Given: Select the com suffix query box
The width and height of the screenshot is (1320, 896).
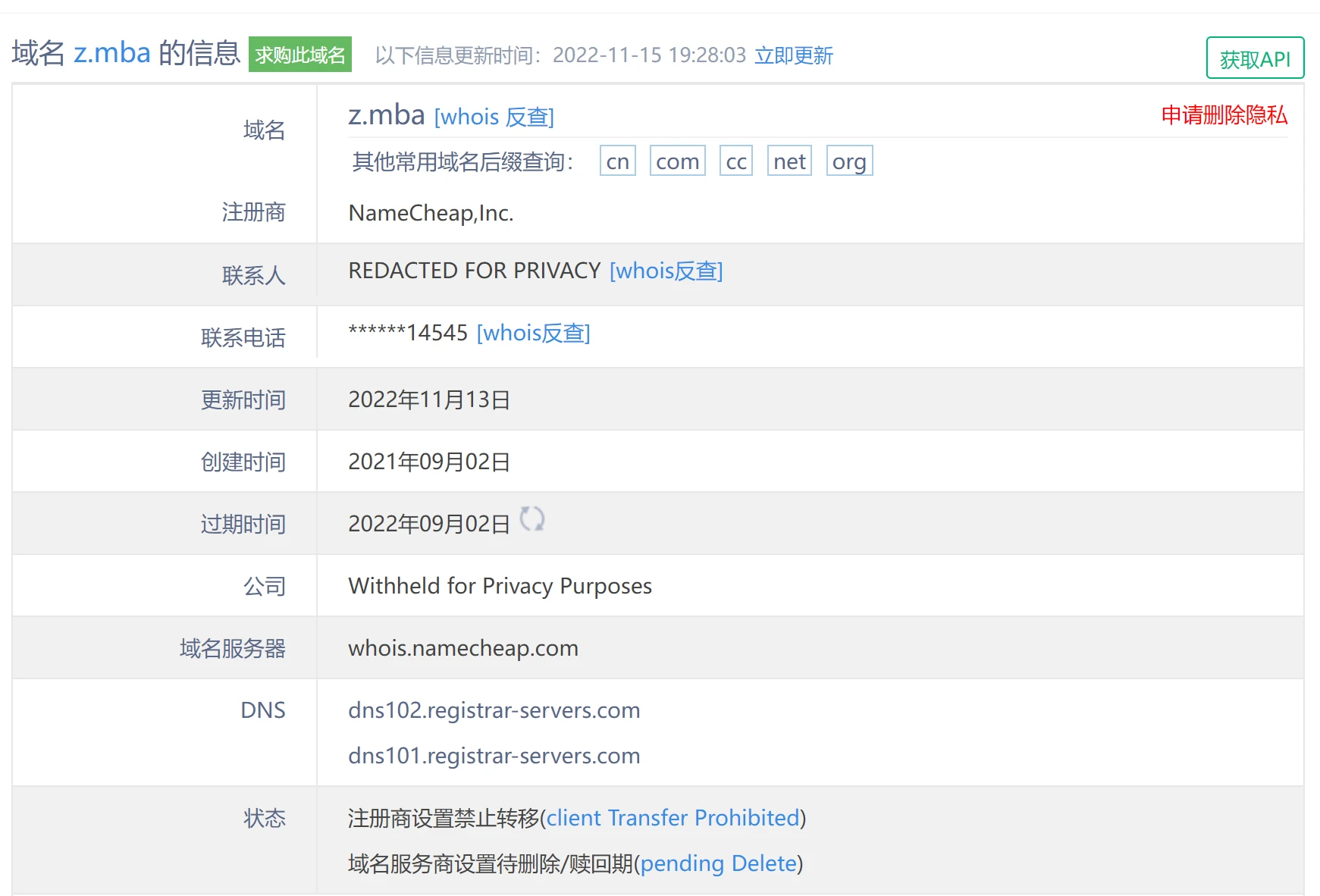Looking at the screenshot, I should click(x=677, y=161).
